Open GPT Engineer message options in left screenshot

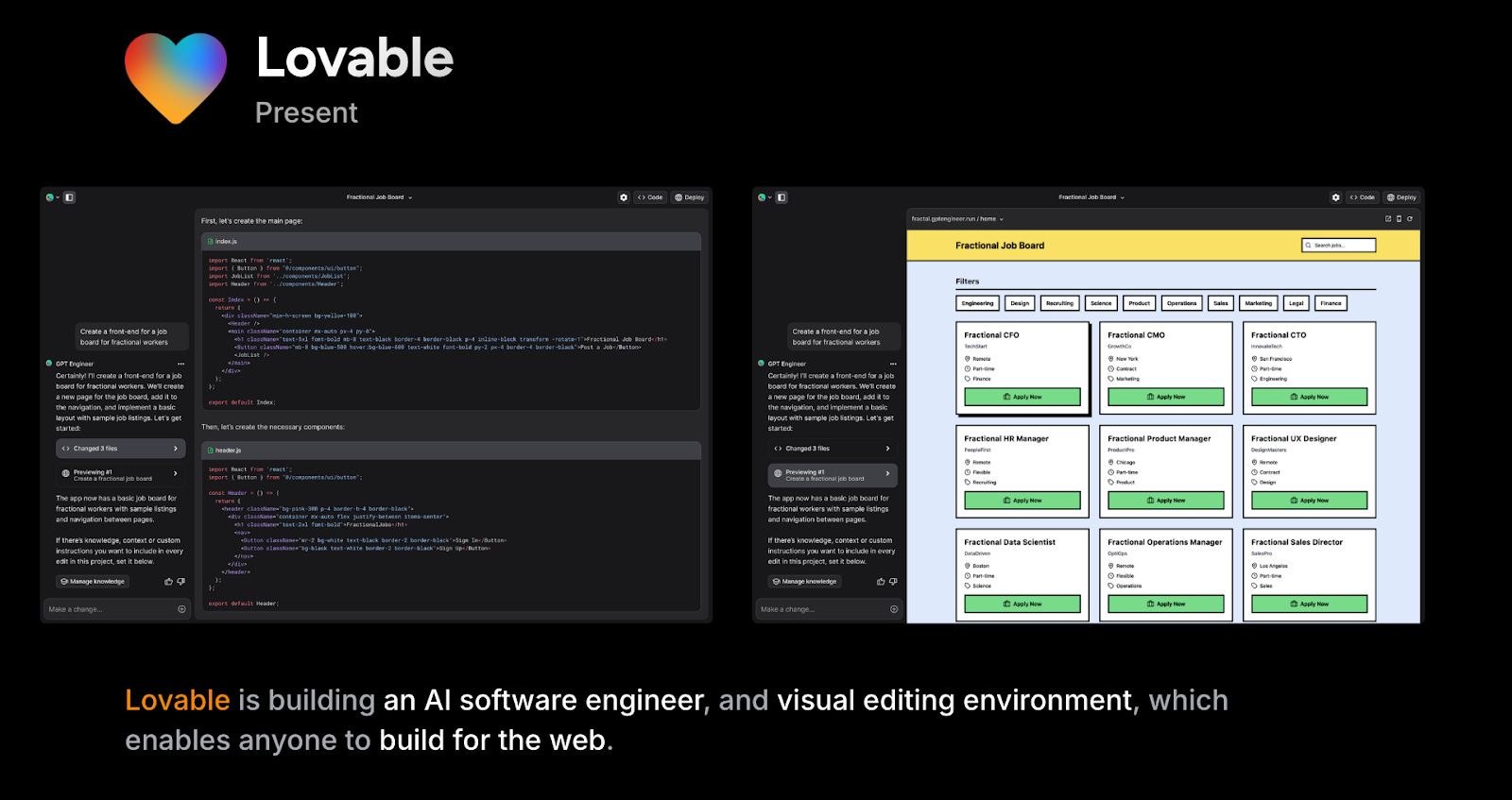(x=180, y=364)
